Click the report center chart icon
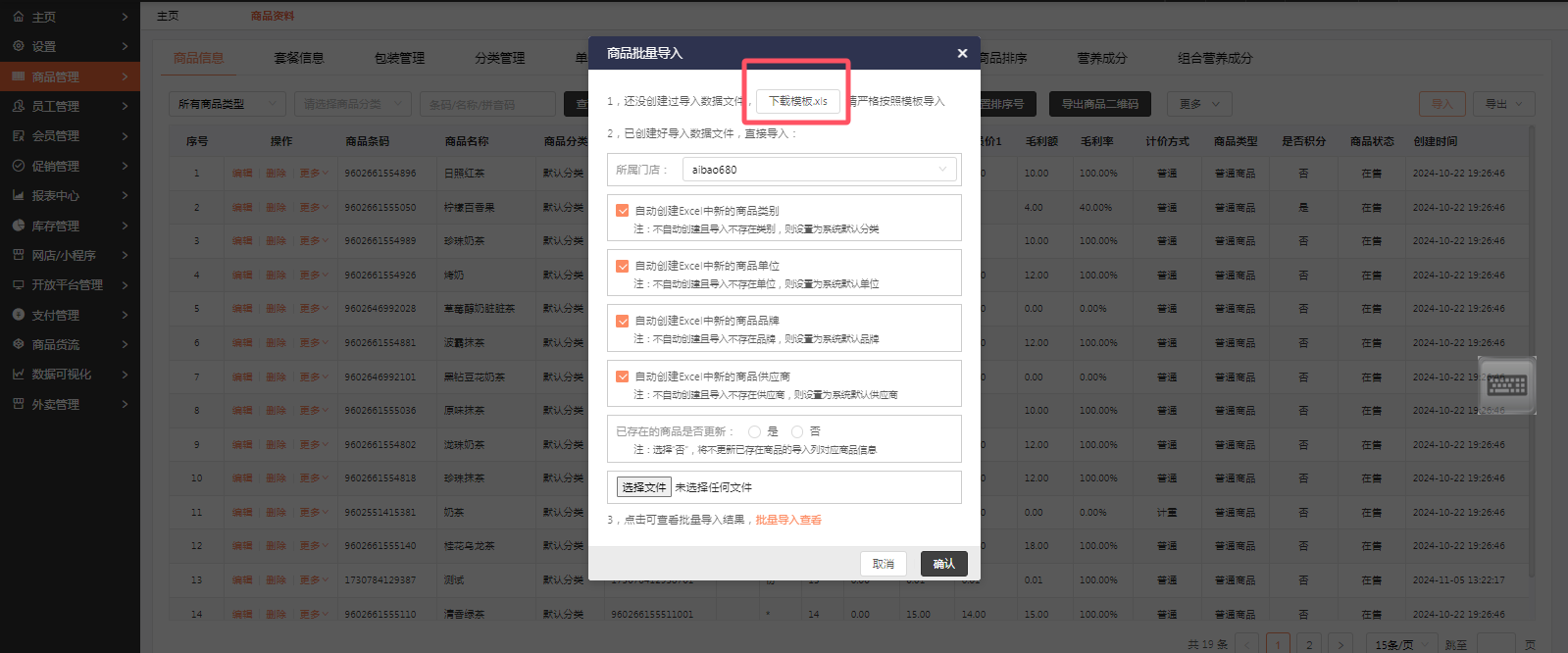This screenshot has width=1568, height=653. (x=19, y=195)
